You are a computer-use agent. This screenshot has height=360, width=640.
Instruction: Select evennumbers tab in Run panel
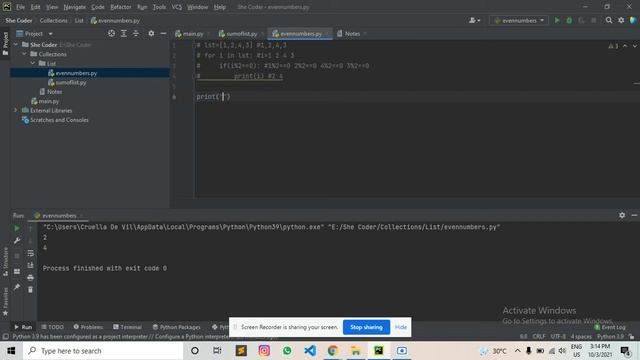(x=59, y=216)
